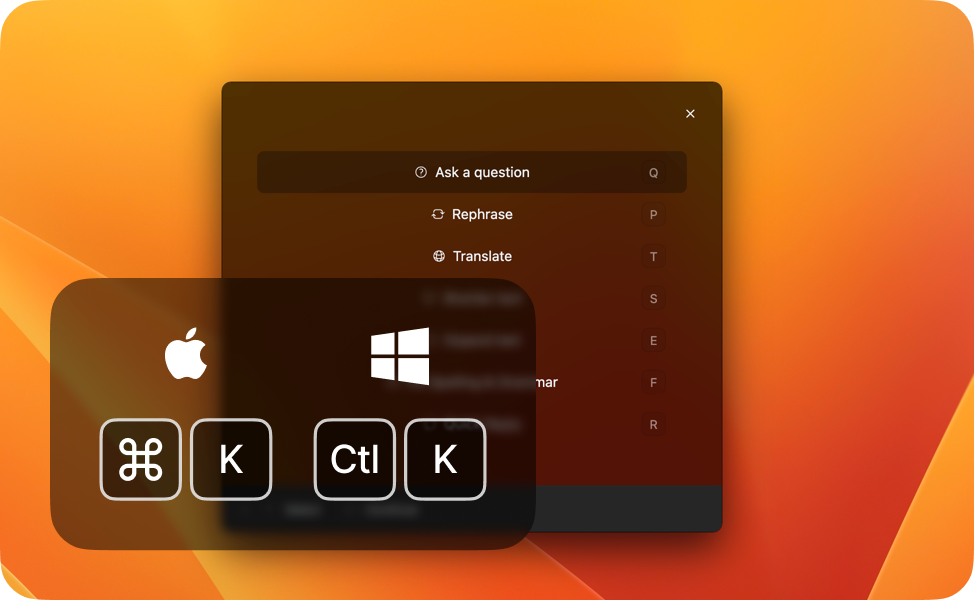Screen dimensions: 974x600
Task: Click the circular arrows icon beside Rephrase
Action: pyautogui.click(x=438, y=214)
